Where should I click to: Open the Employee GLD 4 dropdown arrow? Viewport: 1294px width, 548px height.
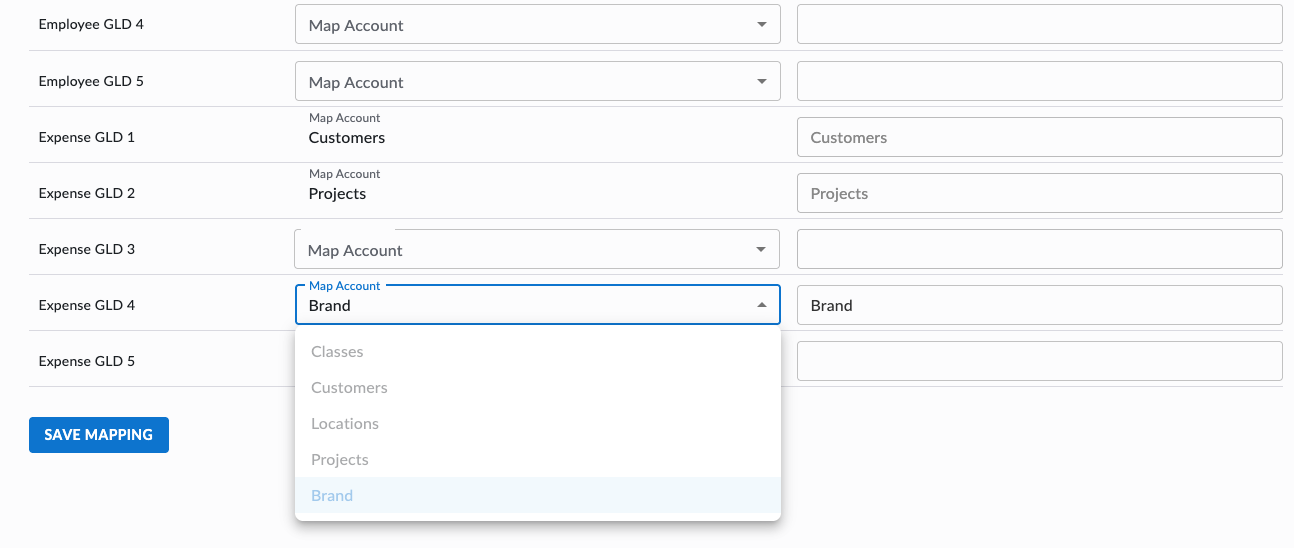click(x=762, y=25)
